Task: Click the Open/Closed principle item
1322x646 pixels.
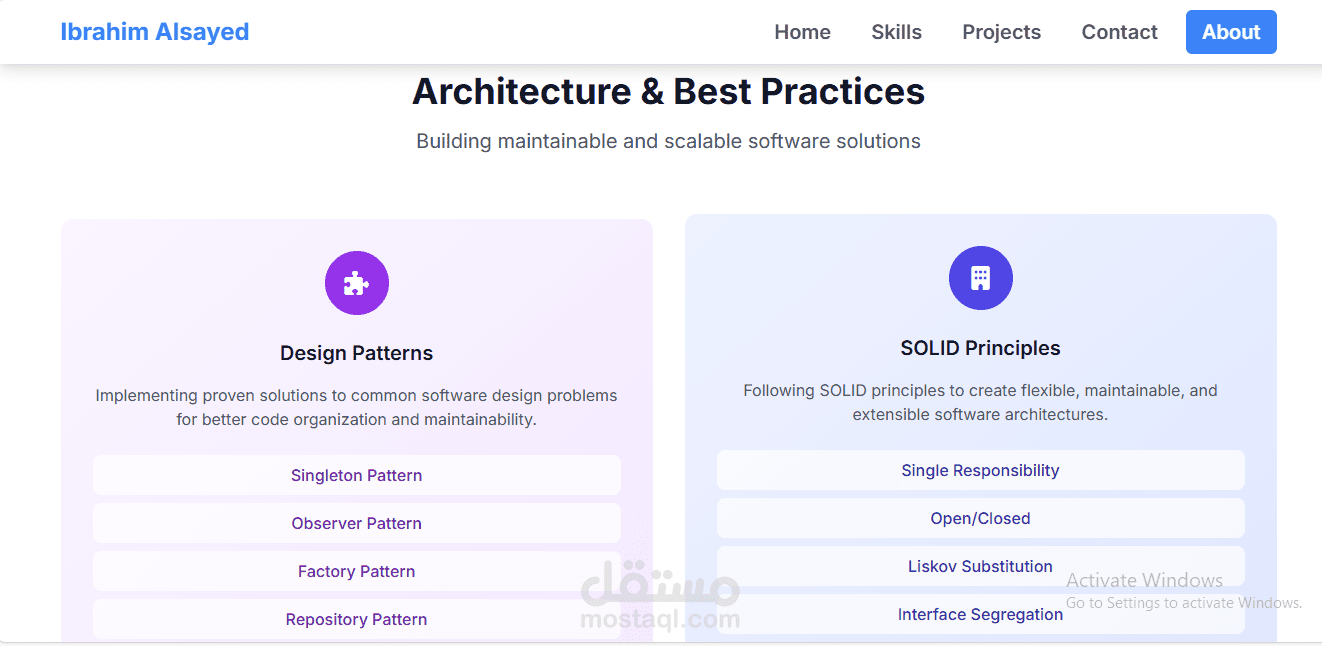Action: [x=981, y=518]
